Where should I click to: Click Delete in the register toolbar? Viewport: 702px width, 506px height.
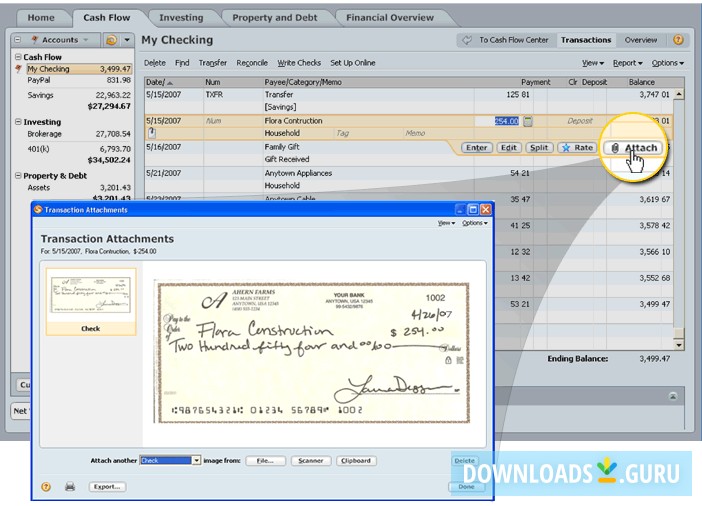(x=154, y=63)
